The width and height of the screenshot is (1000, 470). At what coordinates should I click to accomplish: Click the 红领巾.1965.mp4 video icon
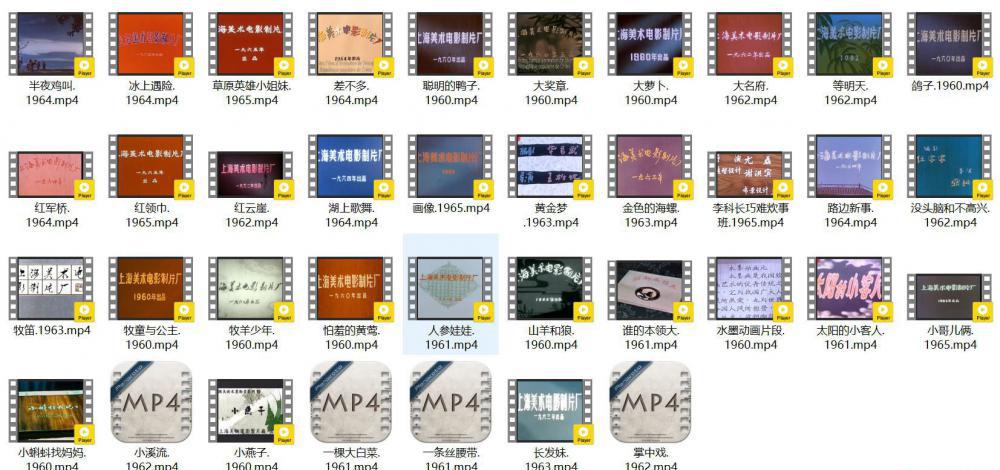(x=151, y=166)
